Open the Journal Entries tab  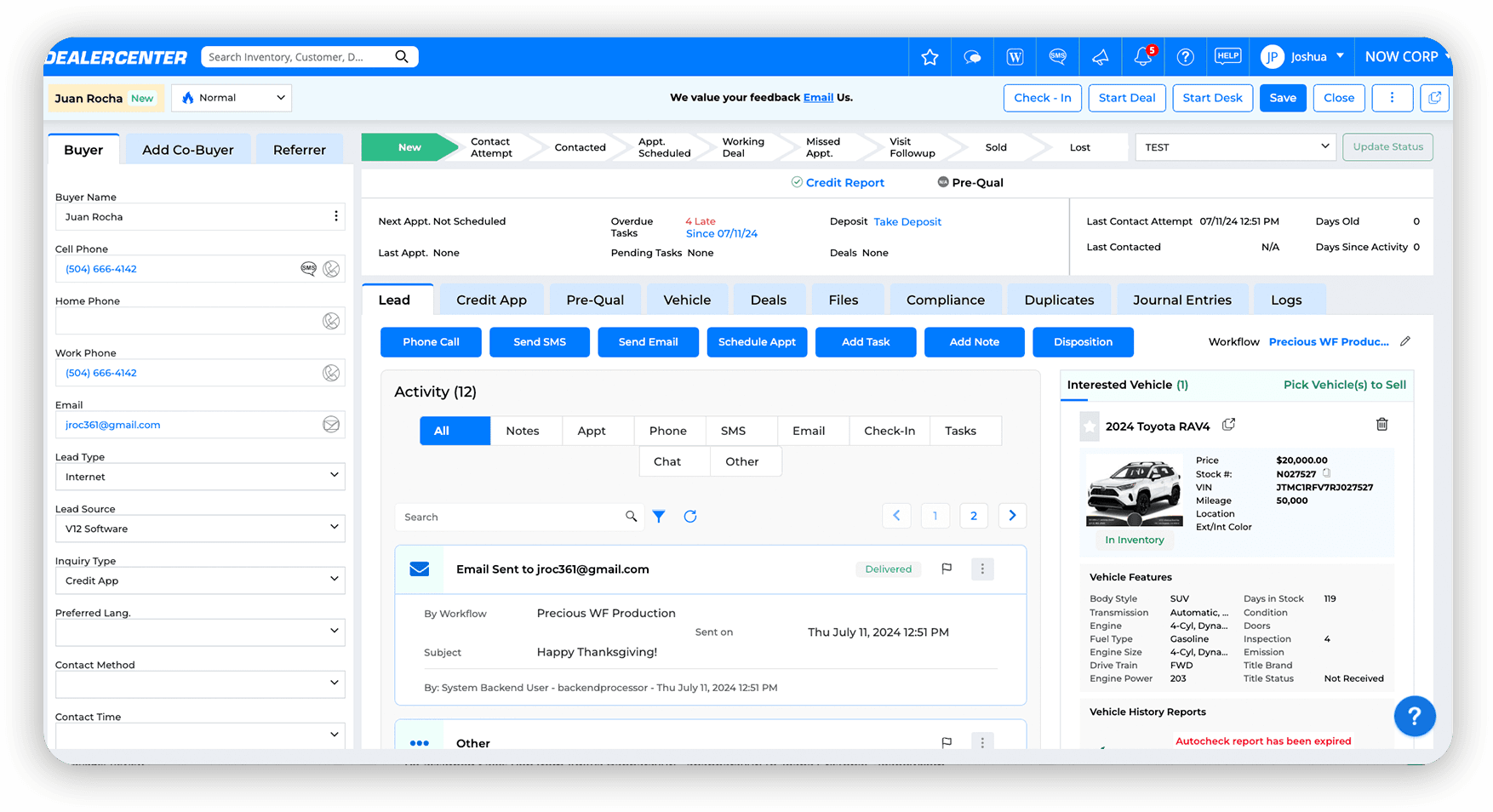1182,299
